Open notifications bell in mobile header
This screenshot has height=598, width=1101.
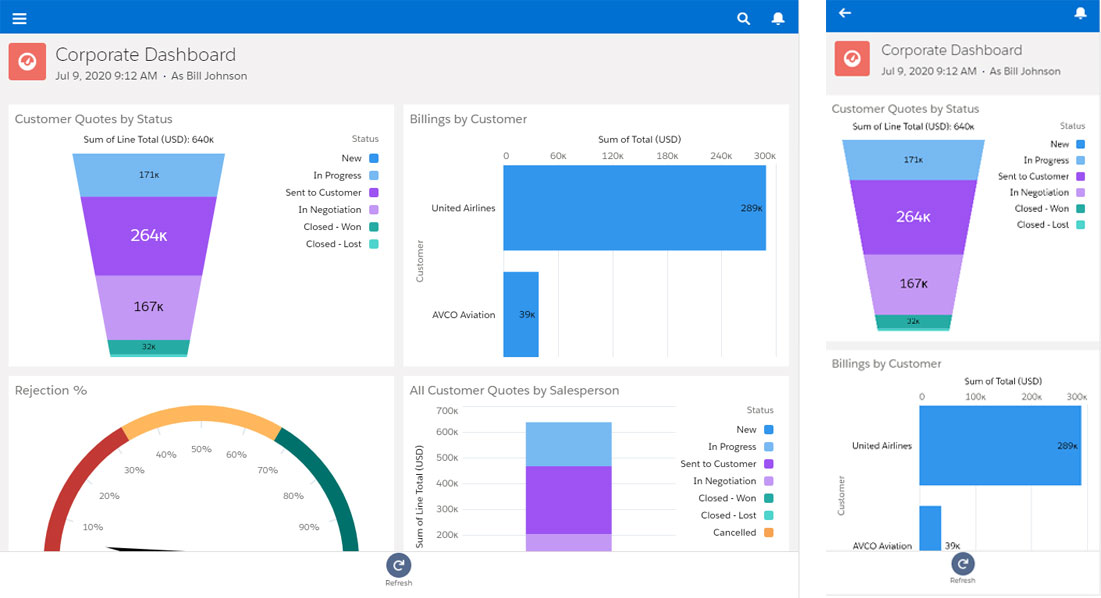tap(1080, 13)
